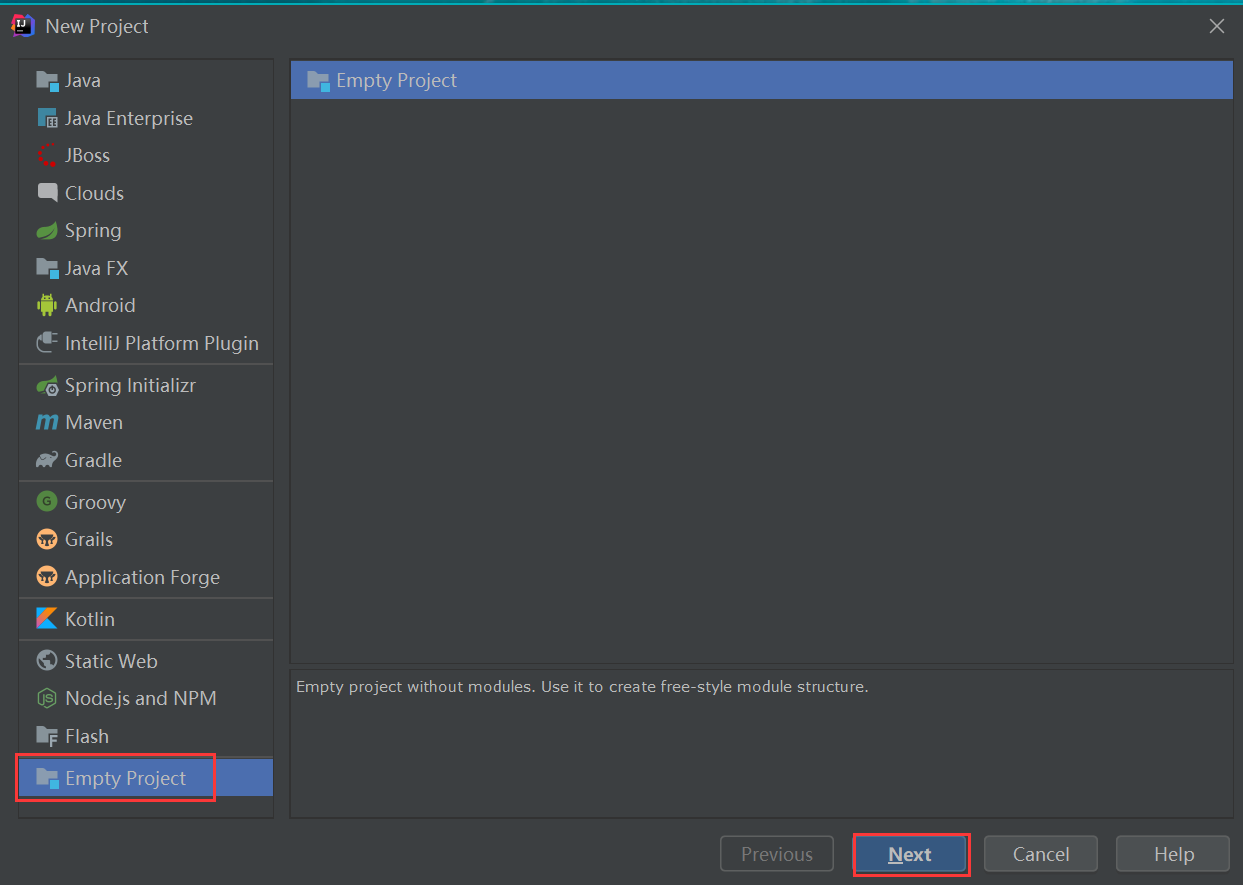Screen dimensions: 1243x885
Task: Choose Java Enterprise in the list
Action: (x=129, y=118)
